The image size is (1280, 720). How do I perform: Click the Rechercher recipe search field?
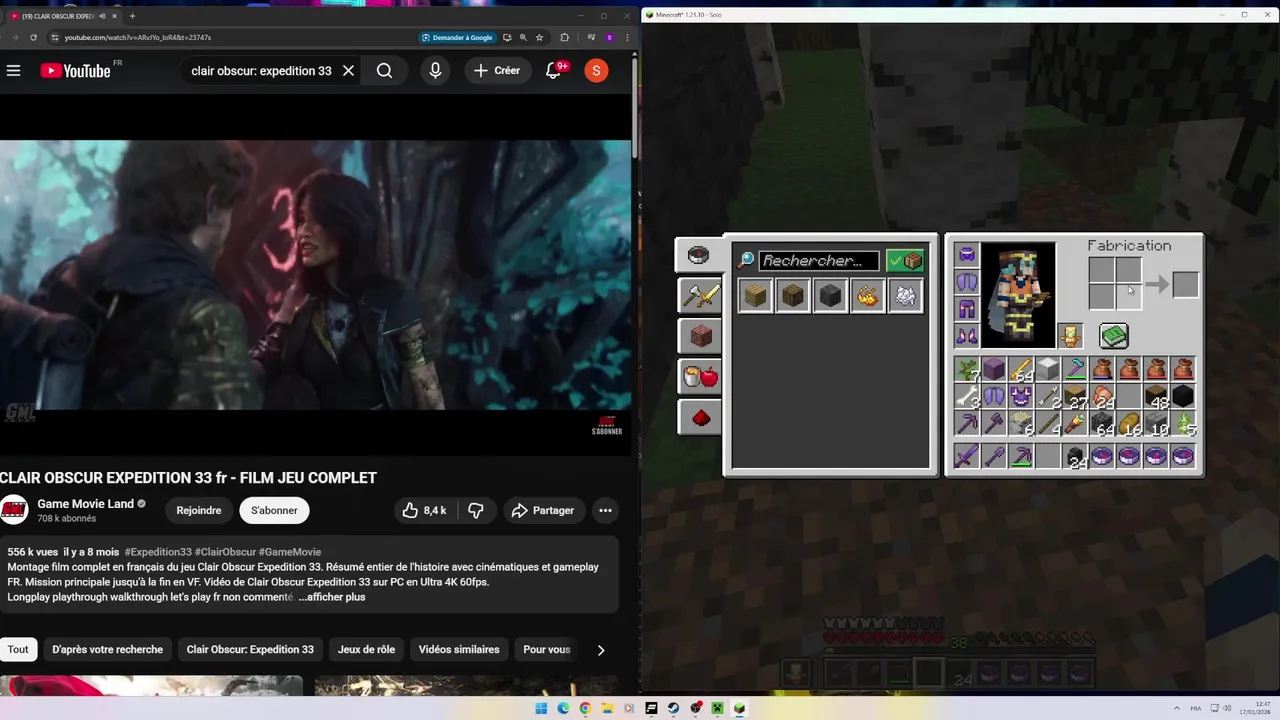click(819, 261)
